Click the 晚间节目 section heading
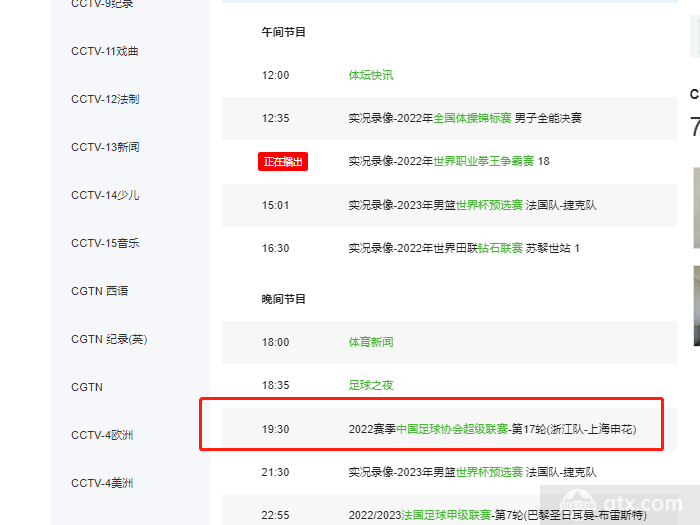Image resolution: width=700 pixels, height=525 pixels. pyautogui.click(x=283, y=299)
